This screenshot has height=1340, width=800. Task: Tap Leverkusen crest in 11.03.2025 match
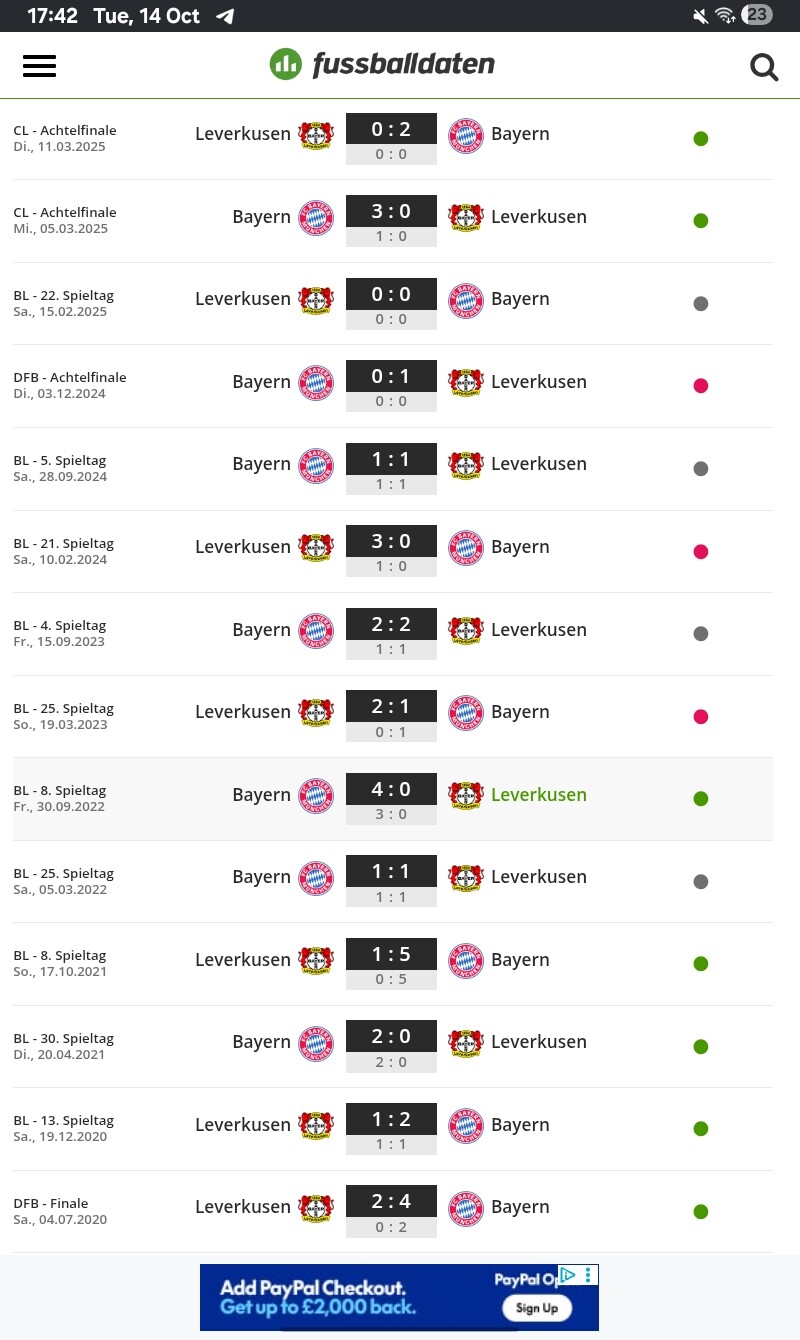[316, 135]
